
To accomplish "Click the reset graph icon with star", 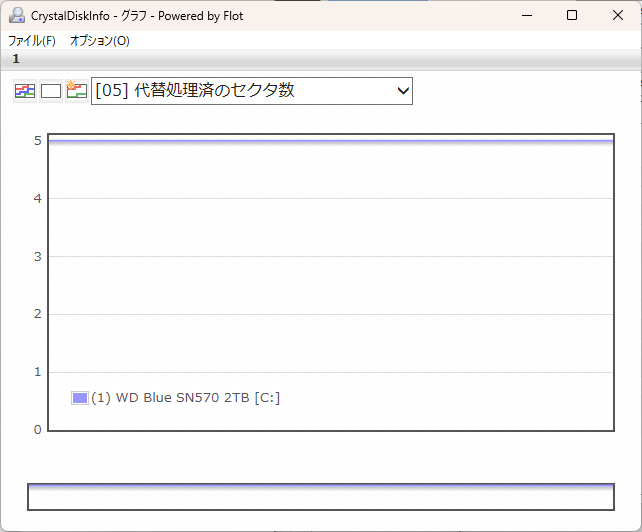I will (x=77, y=91).
